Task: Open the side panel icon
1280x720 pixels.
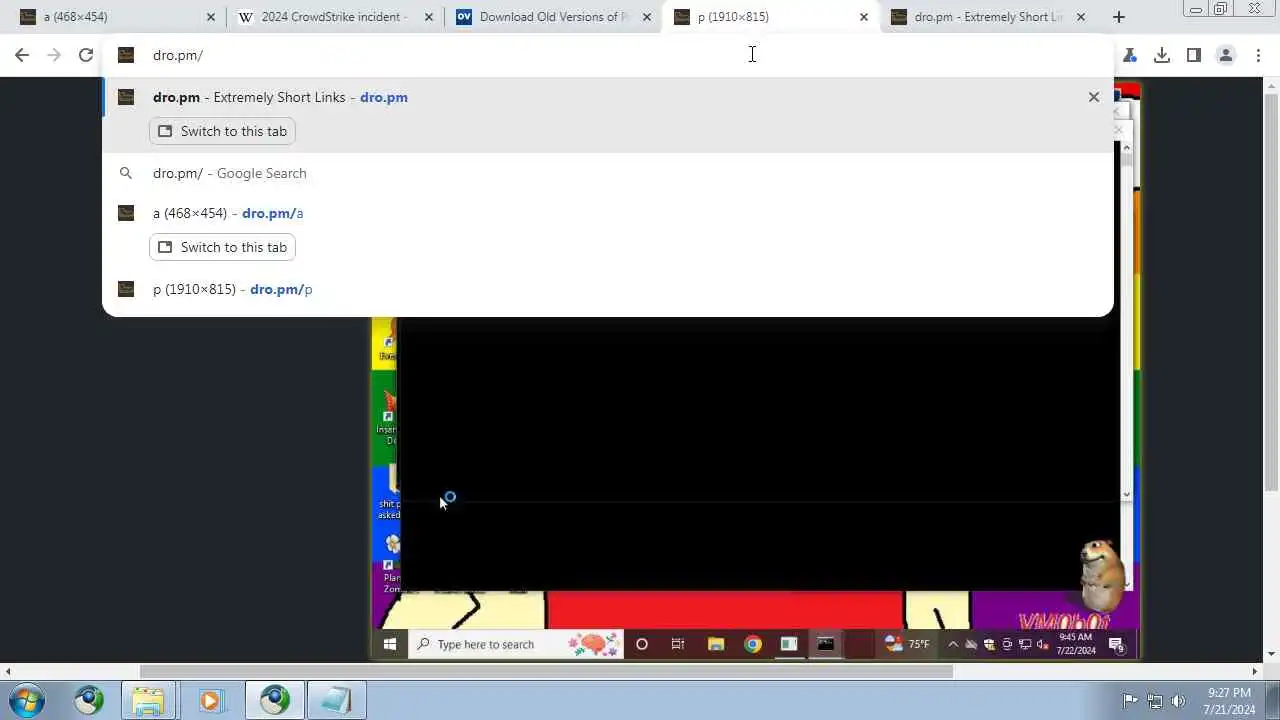Action: pos(1194,56)
